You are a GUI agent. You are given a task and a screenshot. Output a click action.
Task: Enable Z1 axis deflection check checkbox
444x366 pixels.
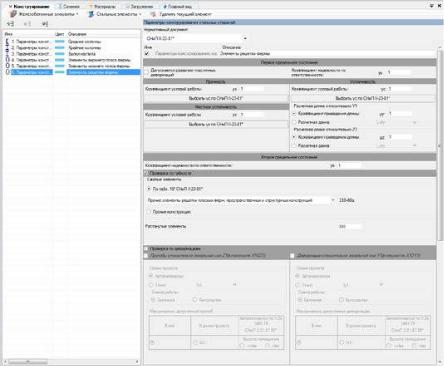(x=146, y=256)
